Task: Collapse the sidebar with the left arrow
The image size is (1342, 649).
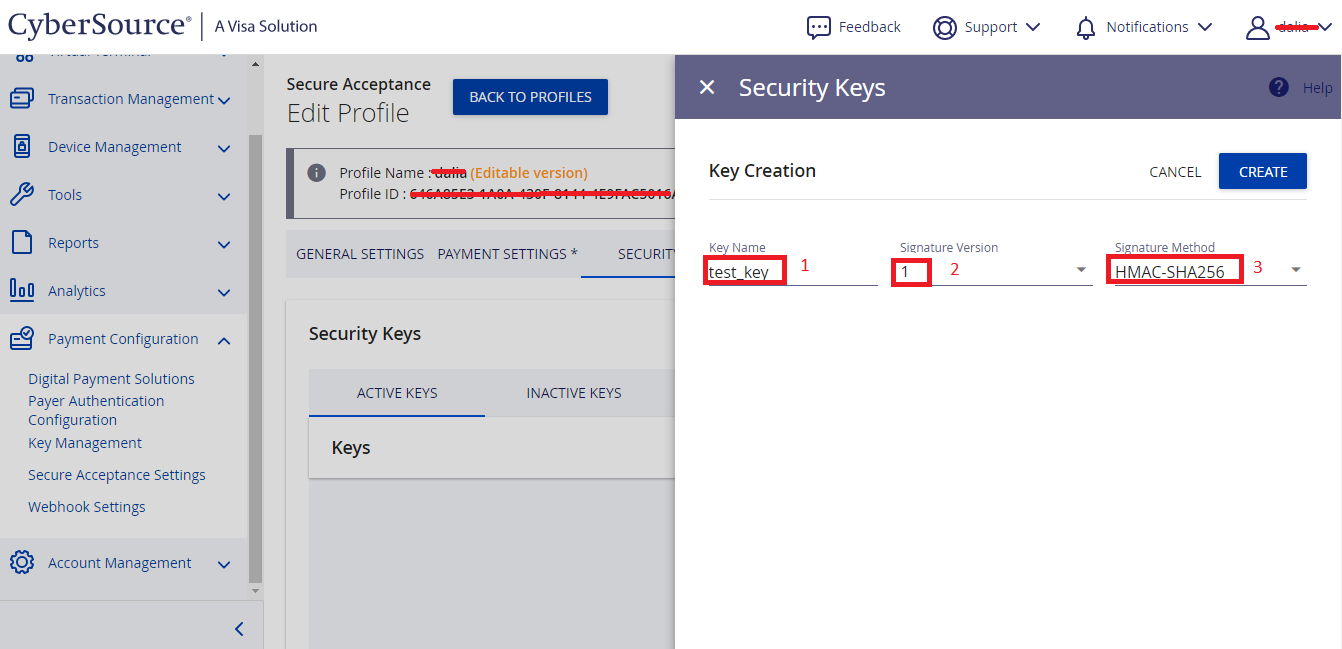Action: click(x=239, y=629)
